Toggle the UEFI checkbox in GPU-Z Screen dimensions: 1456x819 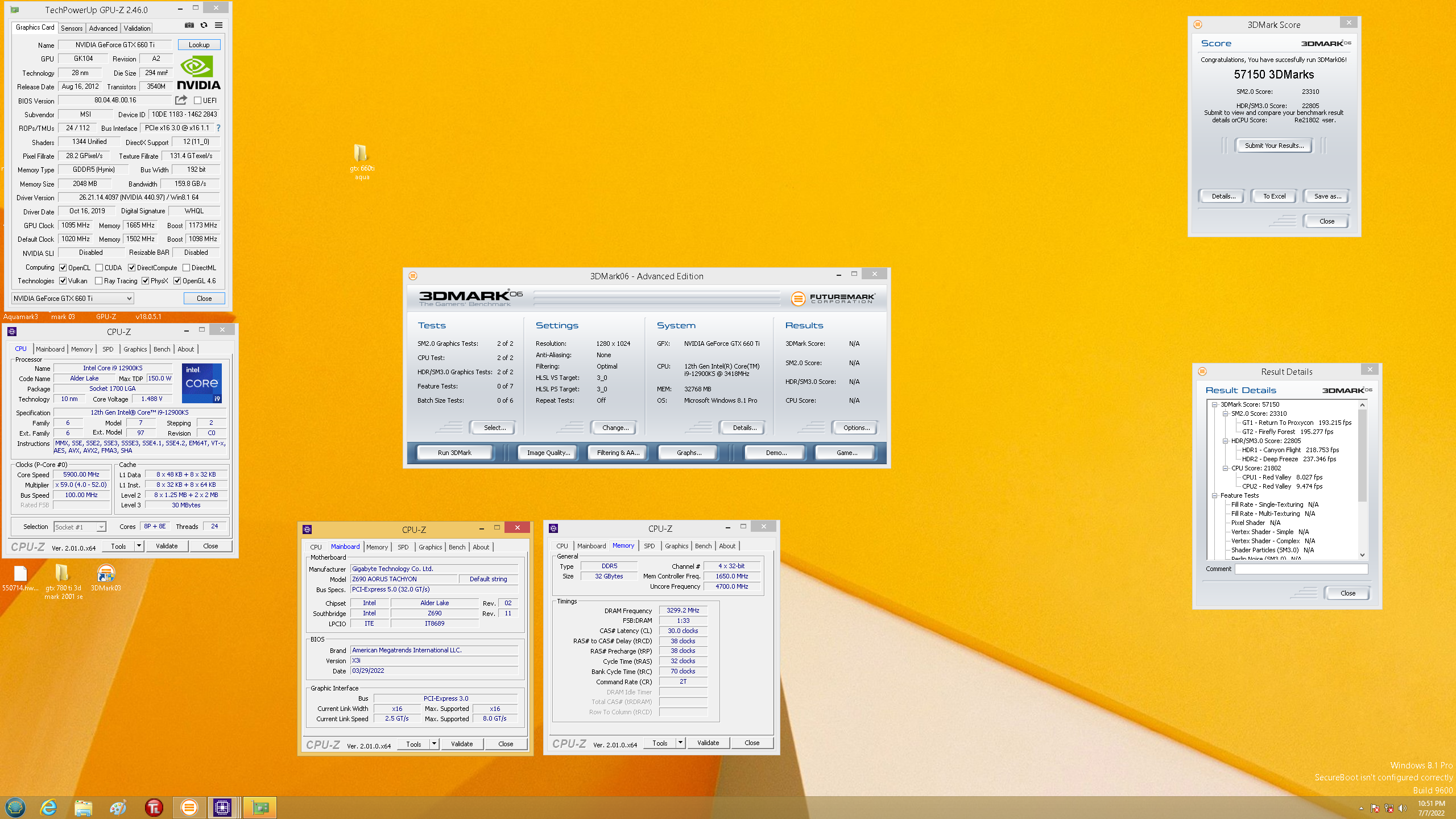tap(197, 101)
